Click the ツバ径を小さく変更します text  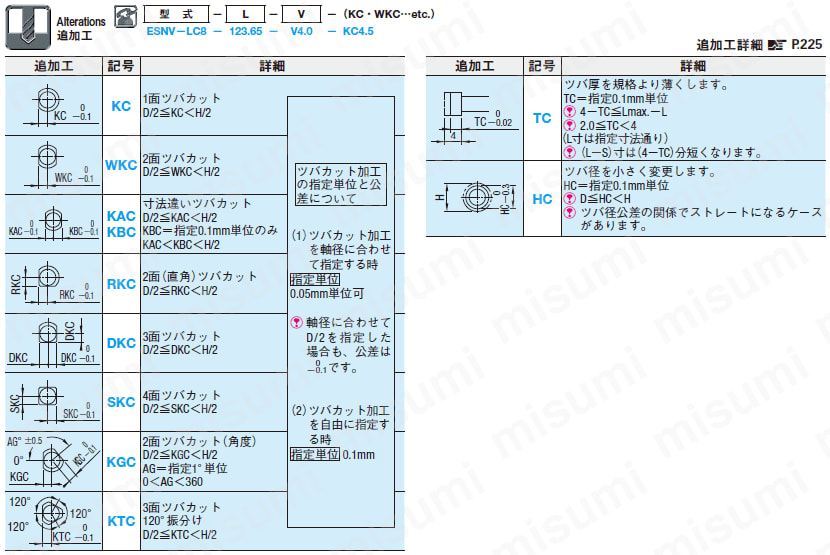[640, 171]
